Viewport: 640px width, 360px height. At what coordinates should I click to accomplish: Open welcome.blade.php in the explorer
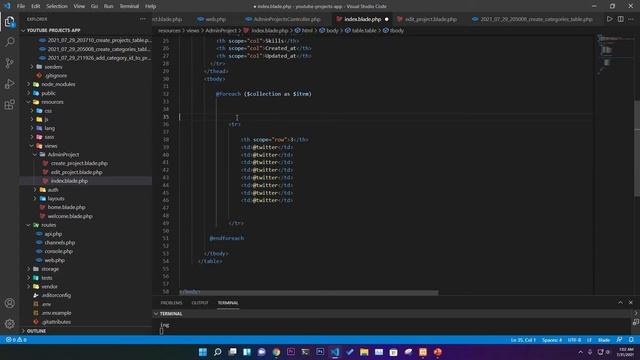click(70, 216)
